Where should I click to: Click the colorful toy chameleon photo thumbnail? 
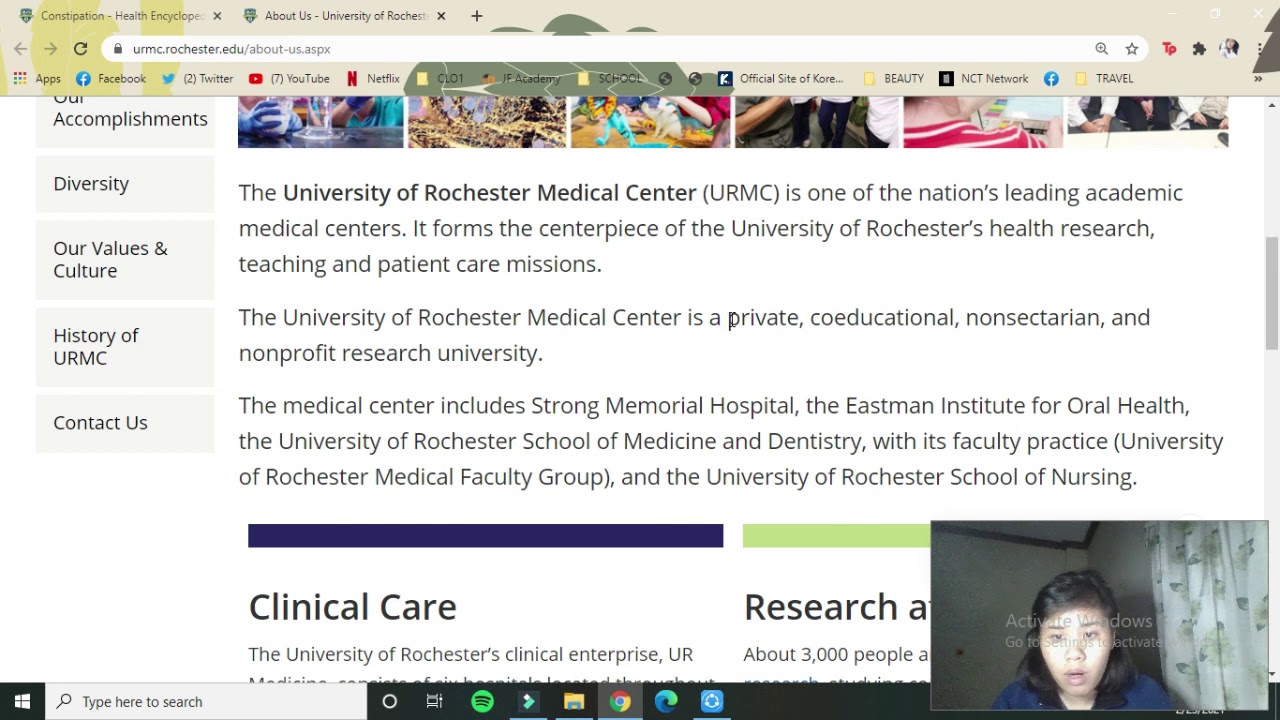click(650, 122)
